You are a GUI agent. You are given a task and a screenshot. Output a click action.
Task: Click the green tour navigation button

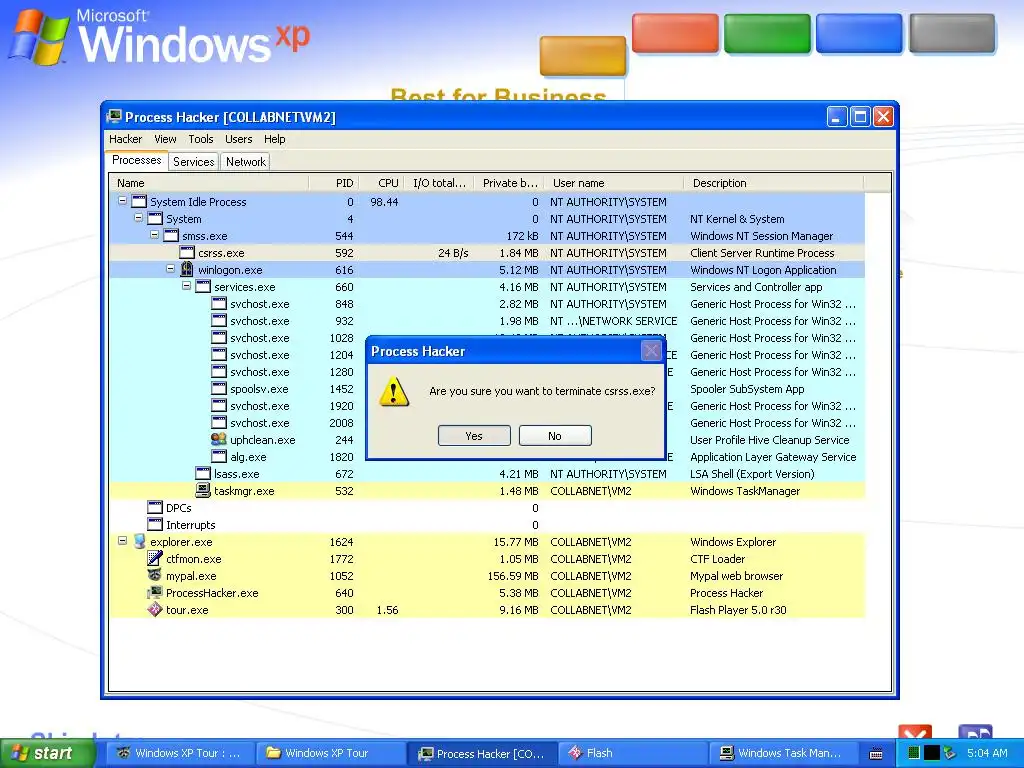[767, 34]
